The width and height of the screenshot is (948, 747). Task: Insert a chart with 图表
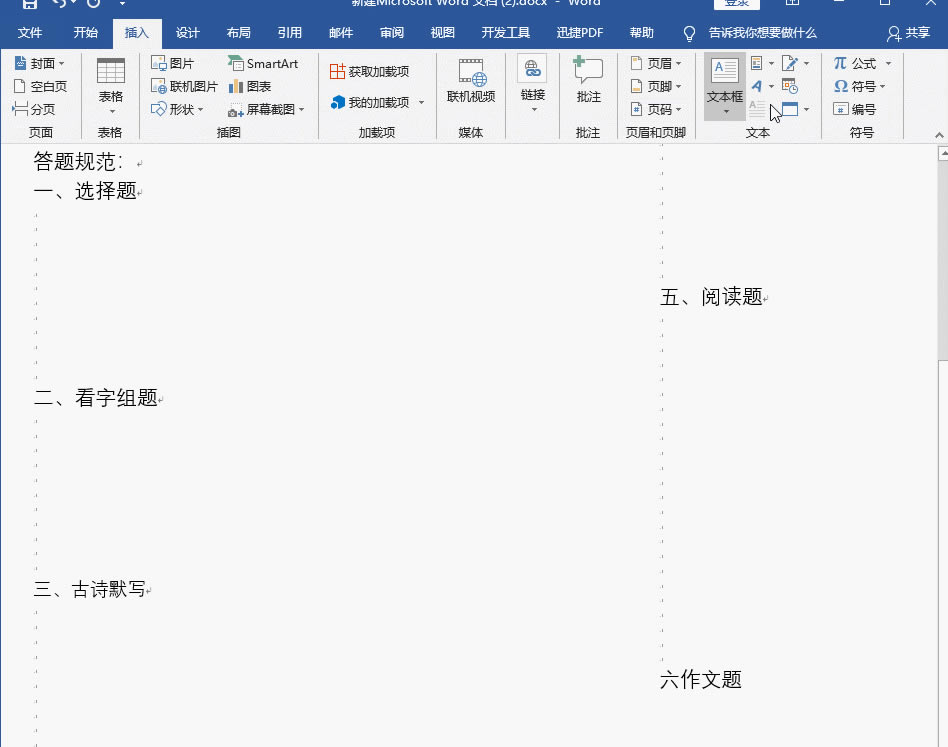pyautogui.click(x=250, y=87)
